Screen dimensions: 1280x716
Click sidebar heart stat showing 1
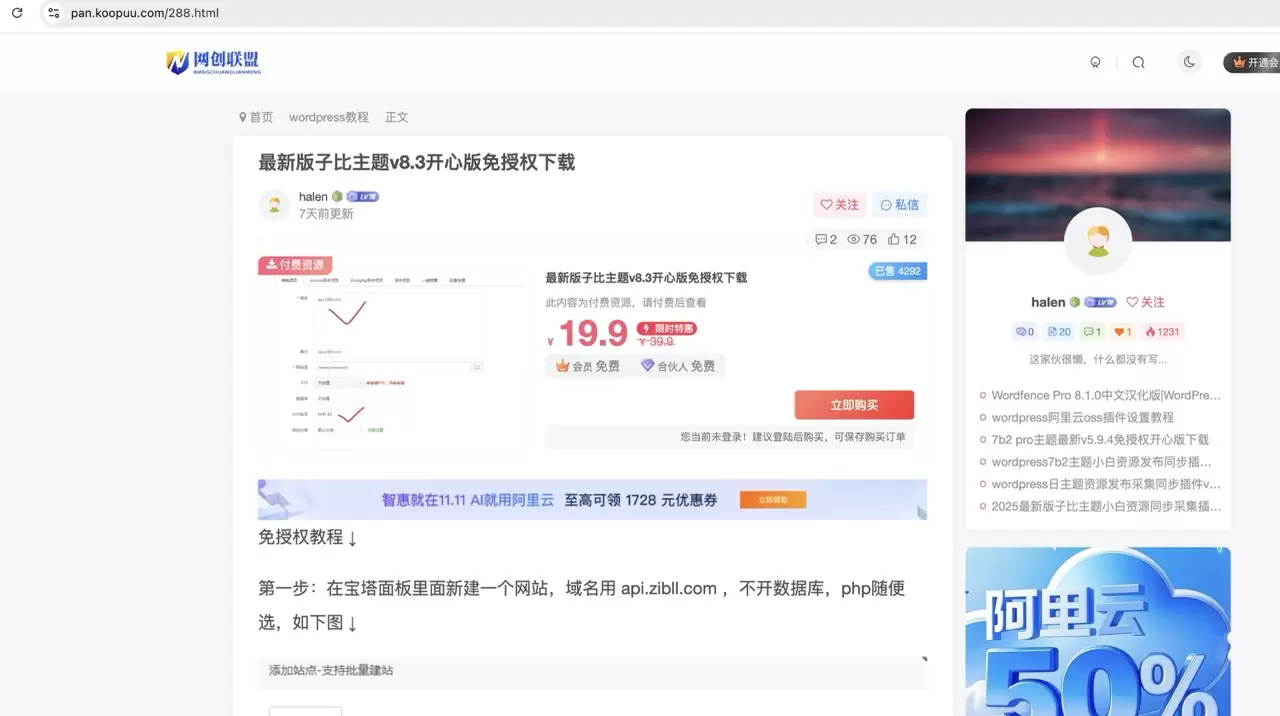(1122, 332)
